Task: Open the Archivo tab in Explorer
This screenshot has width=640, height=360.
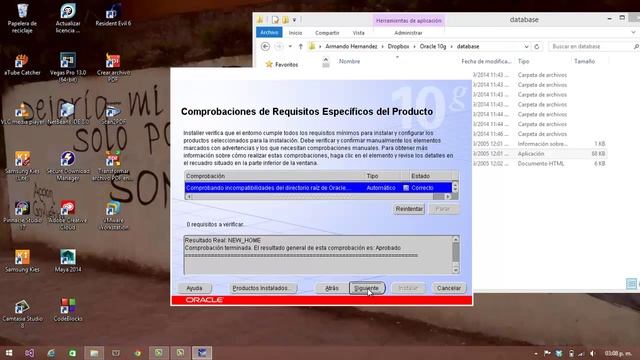Action: coord(269,32)
